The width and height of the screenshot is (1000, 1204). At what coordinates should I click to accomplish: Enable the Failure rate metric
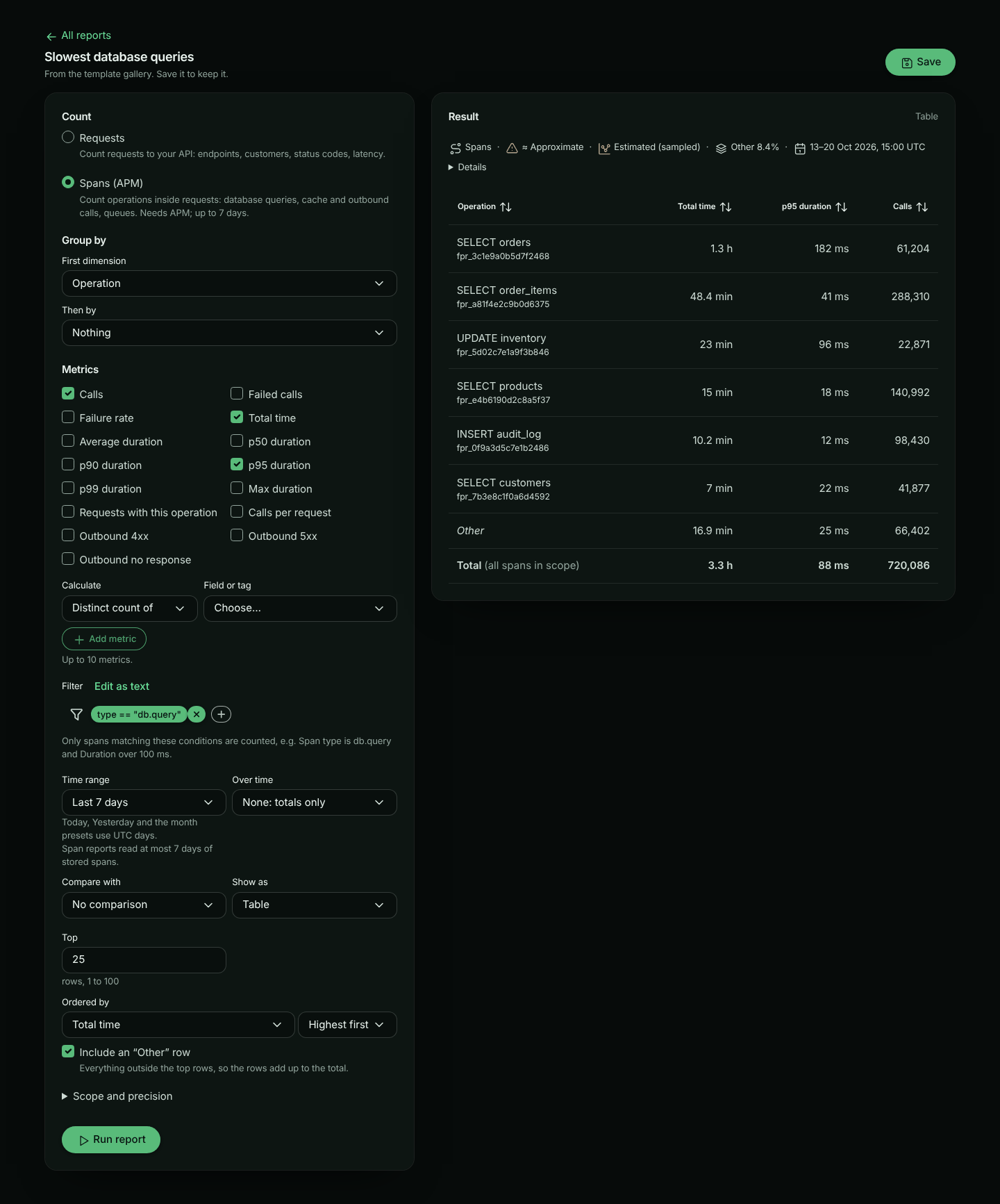[68, 417]
